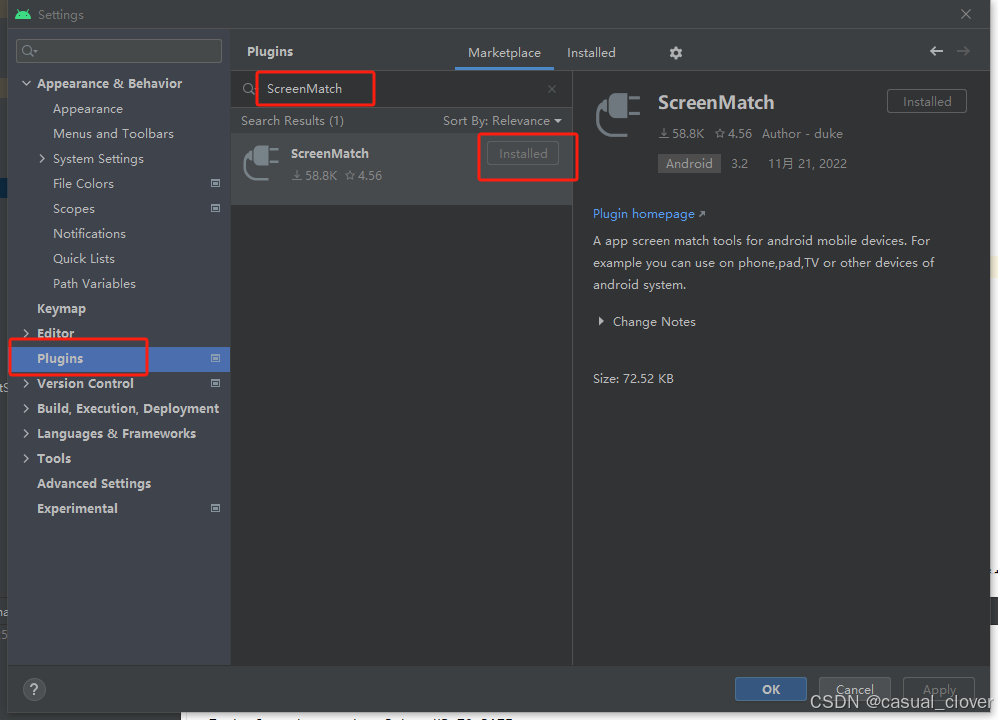Click the Cancel button
This screenshot has width=998, height=720.
point(854,689)
